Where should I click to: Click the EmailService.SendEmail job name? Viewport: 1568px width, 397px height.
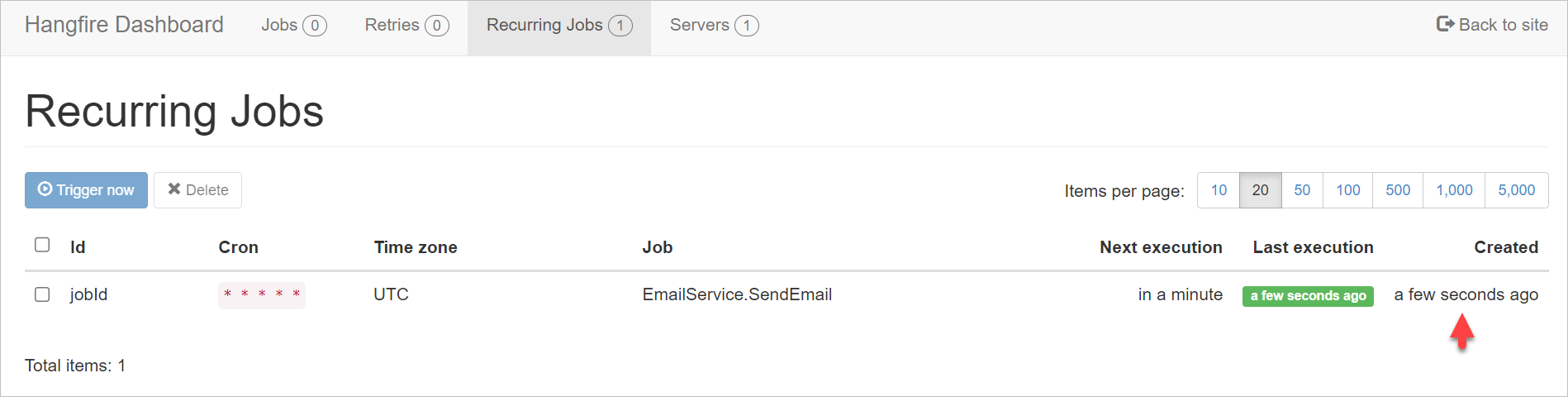coord(737,294)
